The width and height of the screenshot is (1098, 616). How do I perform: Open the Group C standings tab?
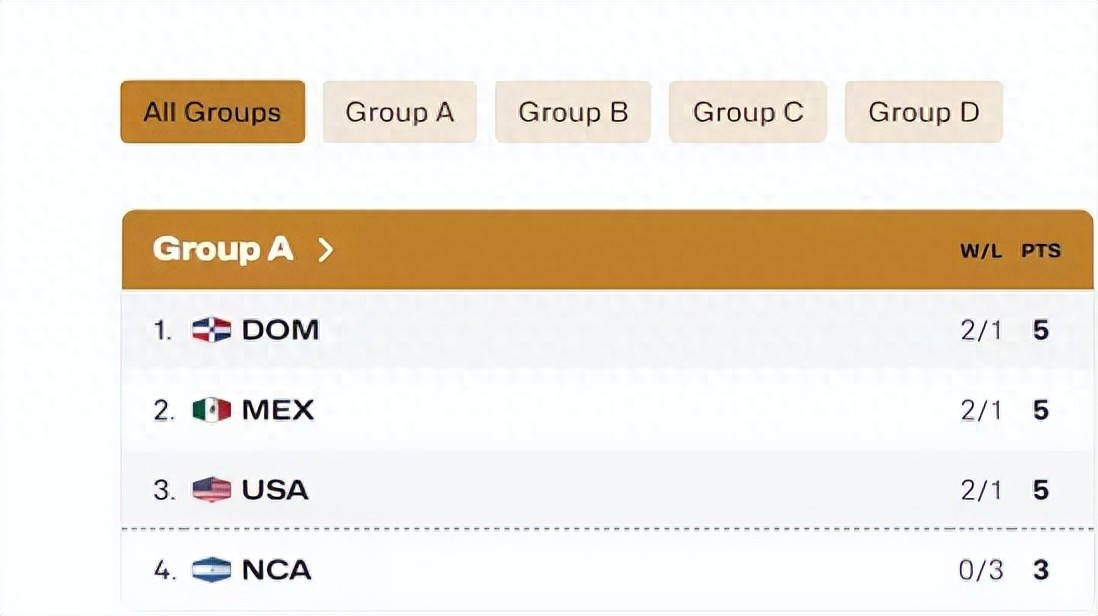(x=747, y=112)
